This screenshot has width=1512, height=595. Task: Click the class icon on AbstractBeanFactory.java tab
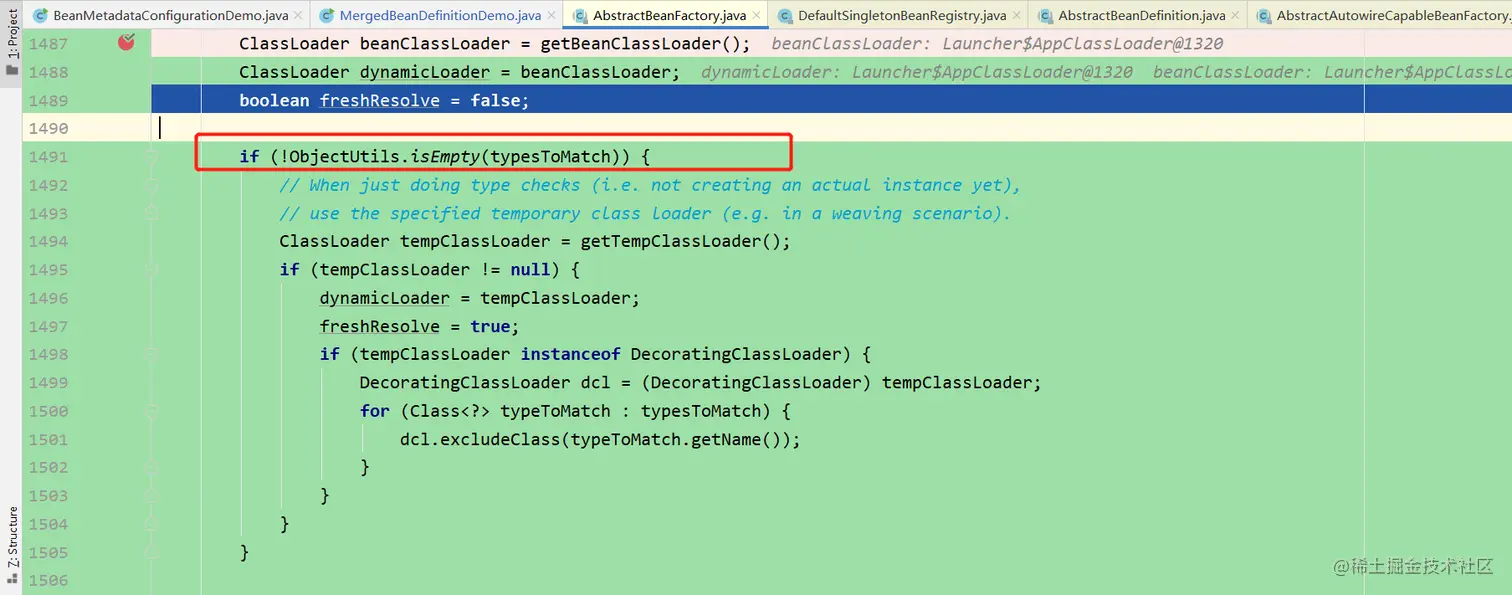pyautogui.click(x=580, y=16)
